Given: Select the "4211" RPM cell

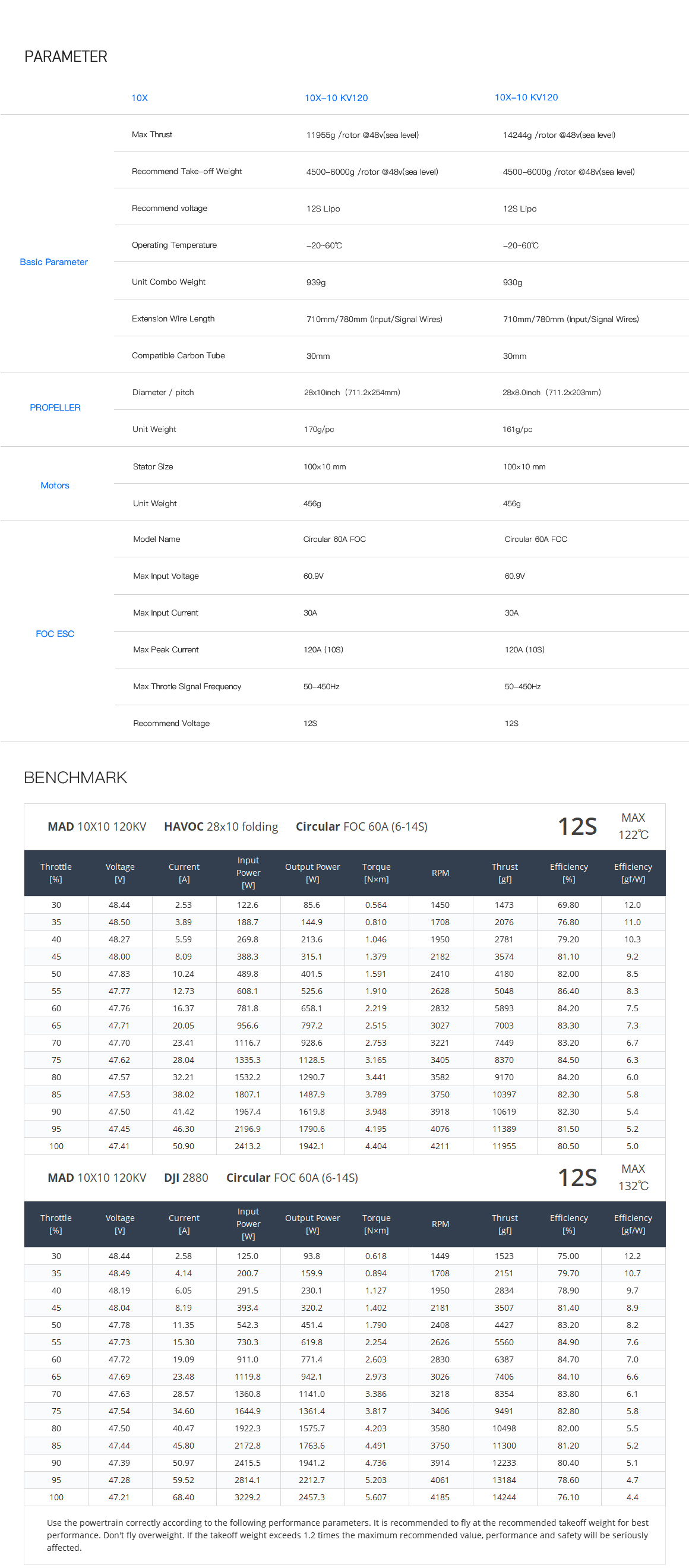Looking at the screenshot, I should 440,1146.
